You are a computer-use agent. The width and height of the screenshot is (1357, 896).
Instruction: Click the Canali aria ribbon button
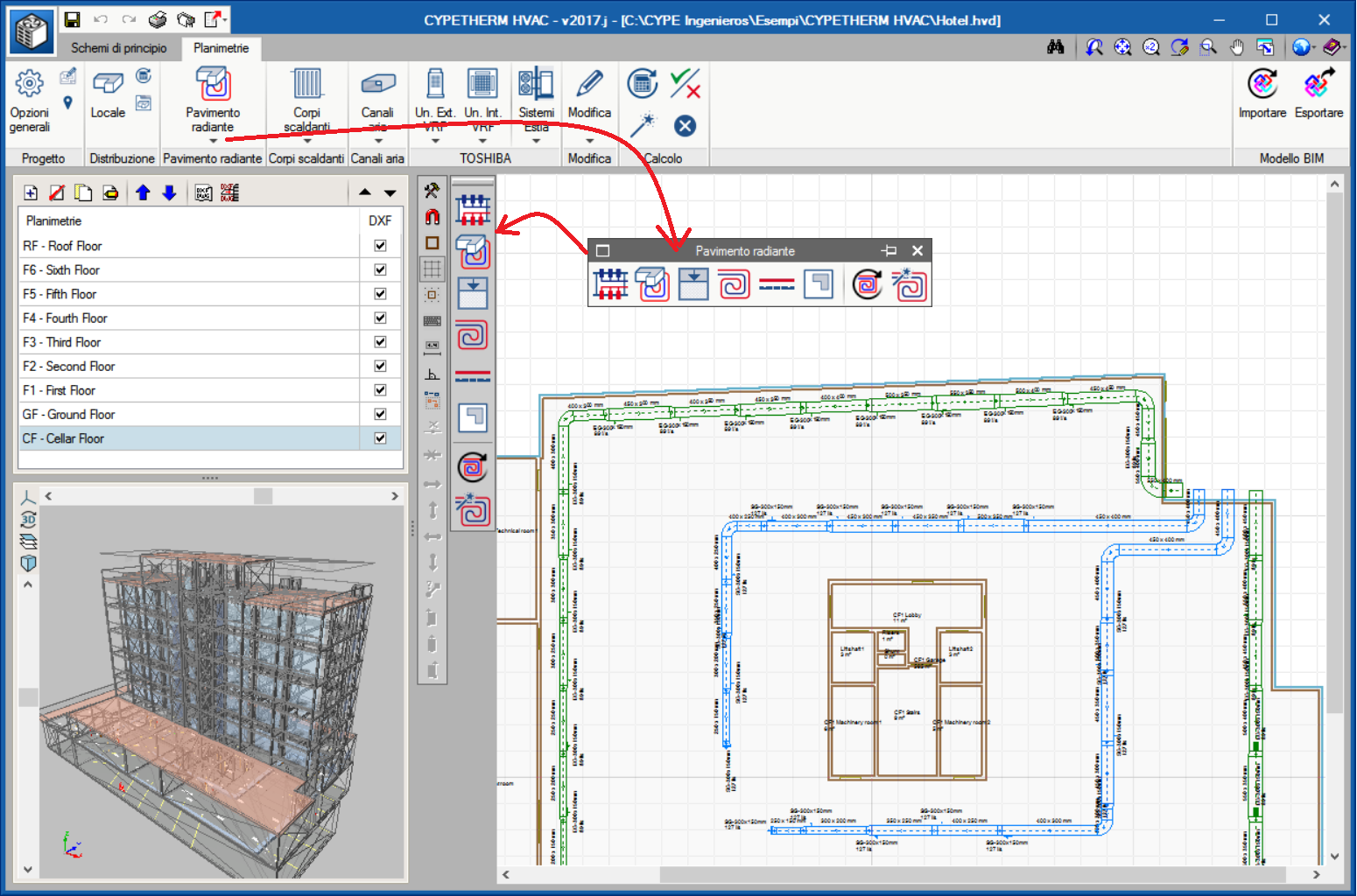pos(377,99)
